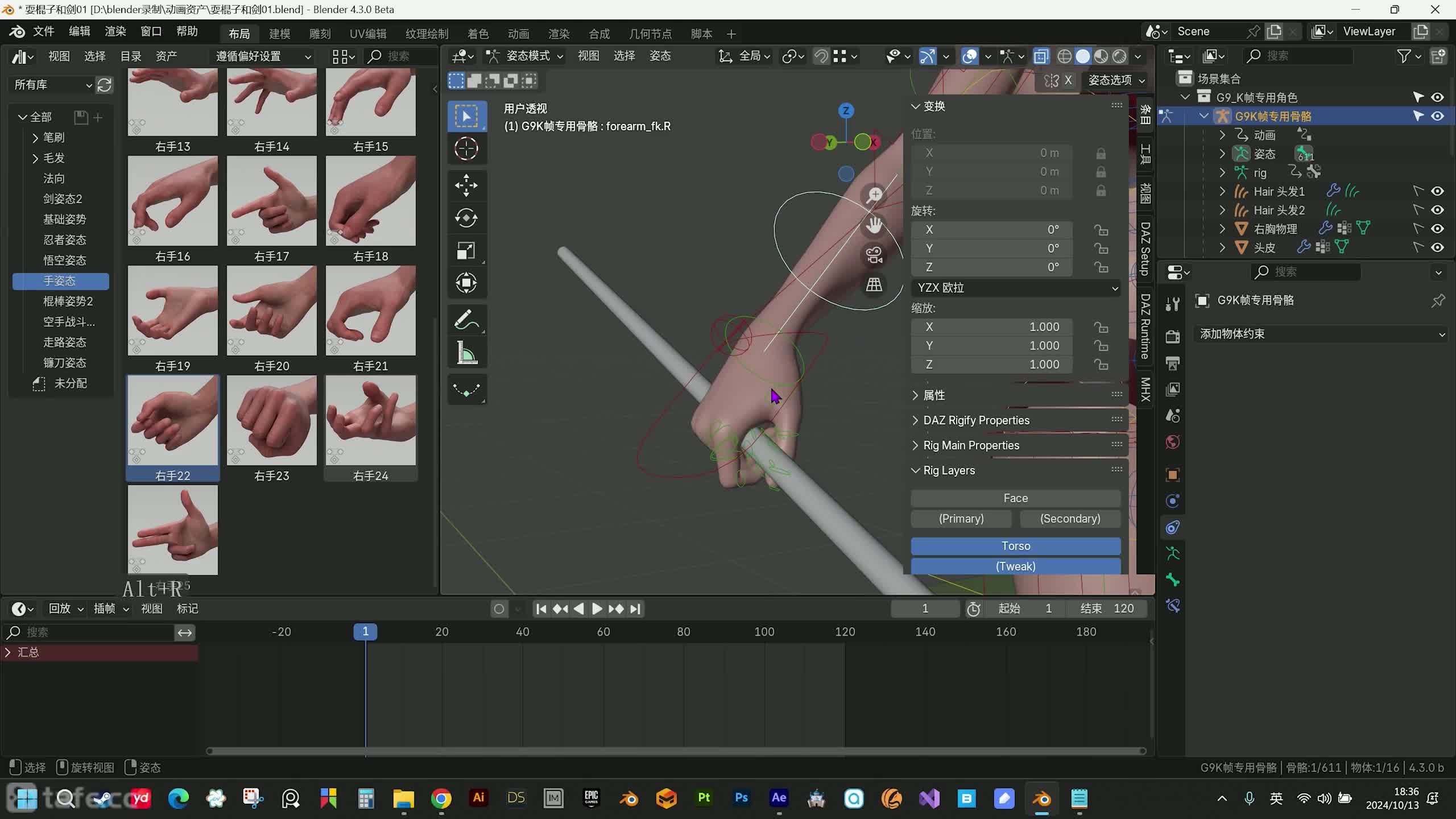The image size is (1456, 819).
Task: Toggle camera view icon in viewport
Action: pos(874,255)
